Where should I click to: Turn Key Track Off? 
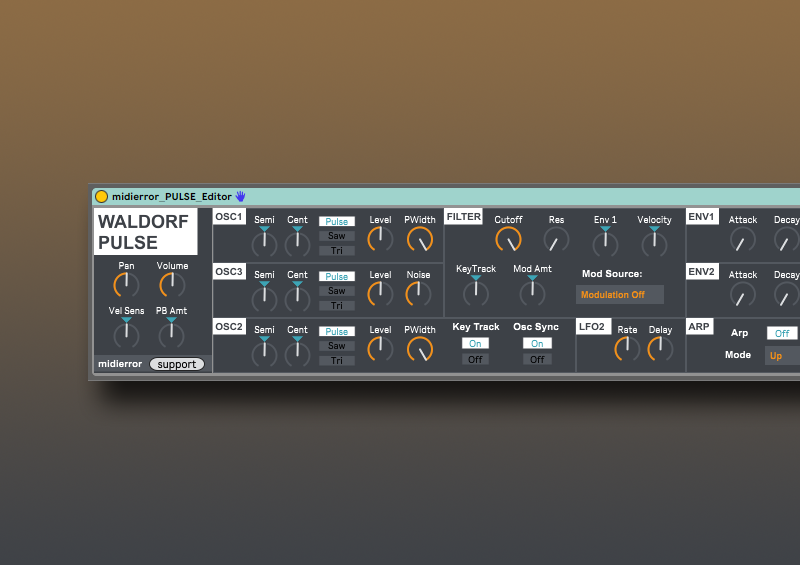click(x=476, y=359)
